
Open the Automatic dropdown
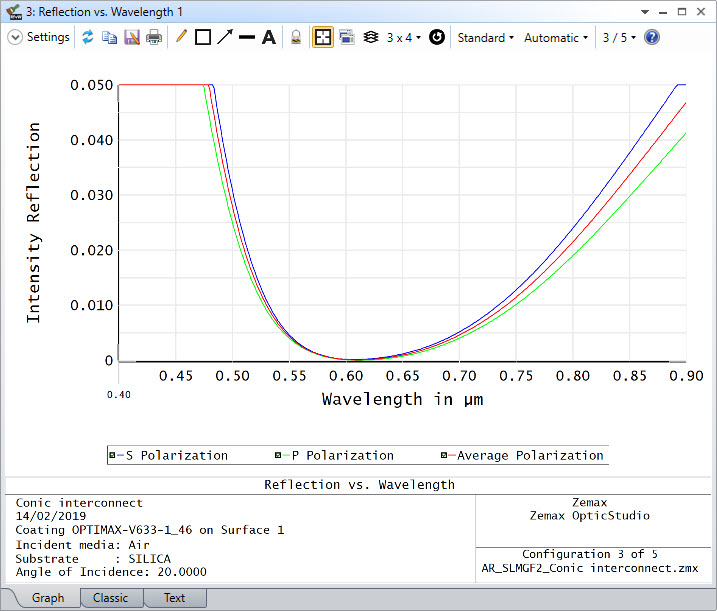coord(556,38)
